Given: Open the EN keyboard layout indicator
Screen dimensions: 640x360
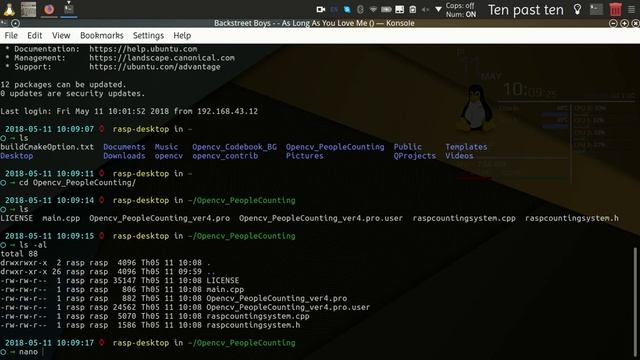Looking at the screenshot, I should tap(334, 9).
